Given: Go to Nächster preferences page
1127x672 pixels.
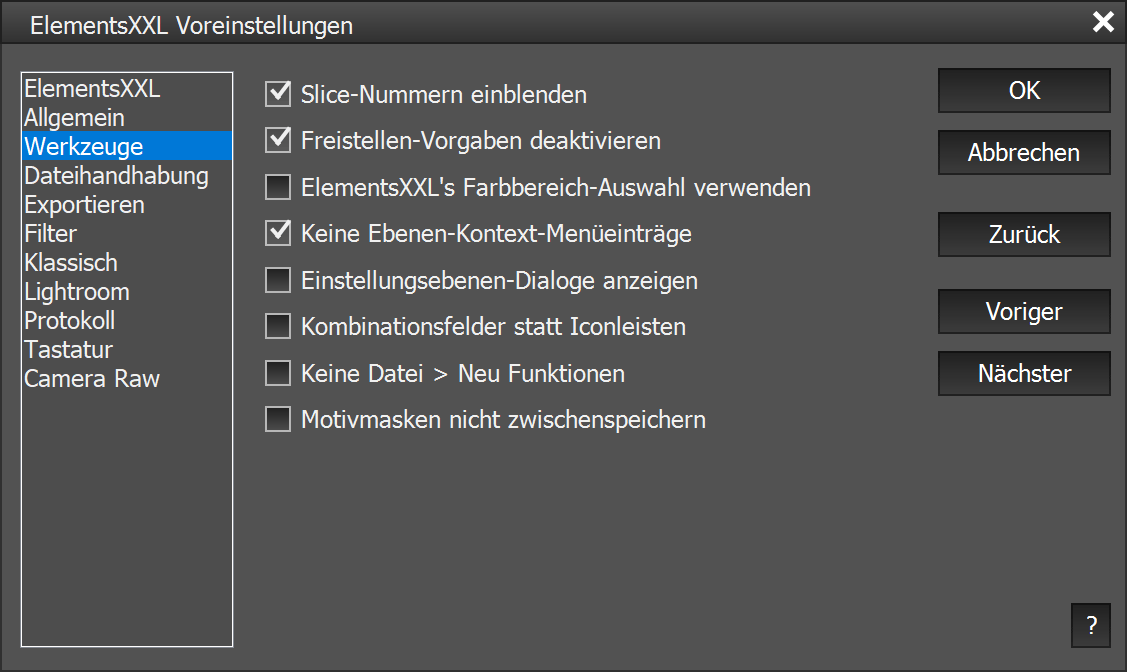Looking at the screenshot, I should pos(1024,374).
